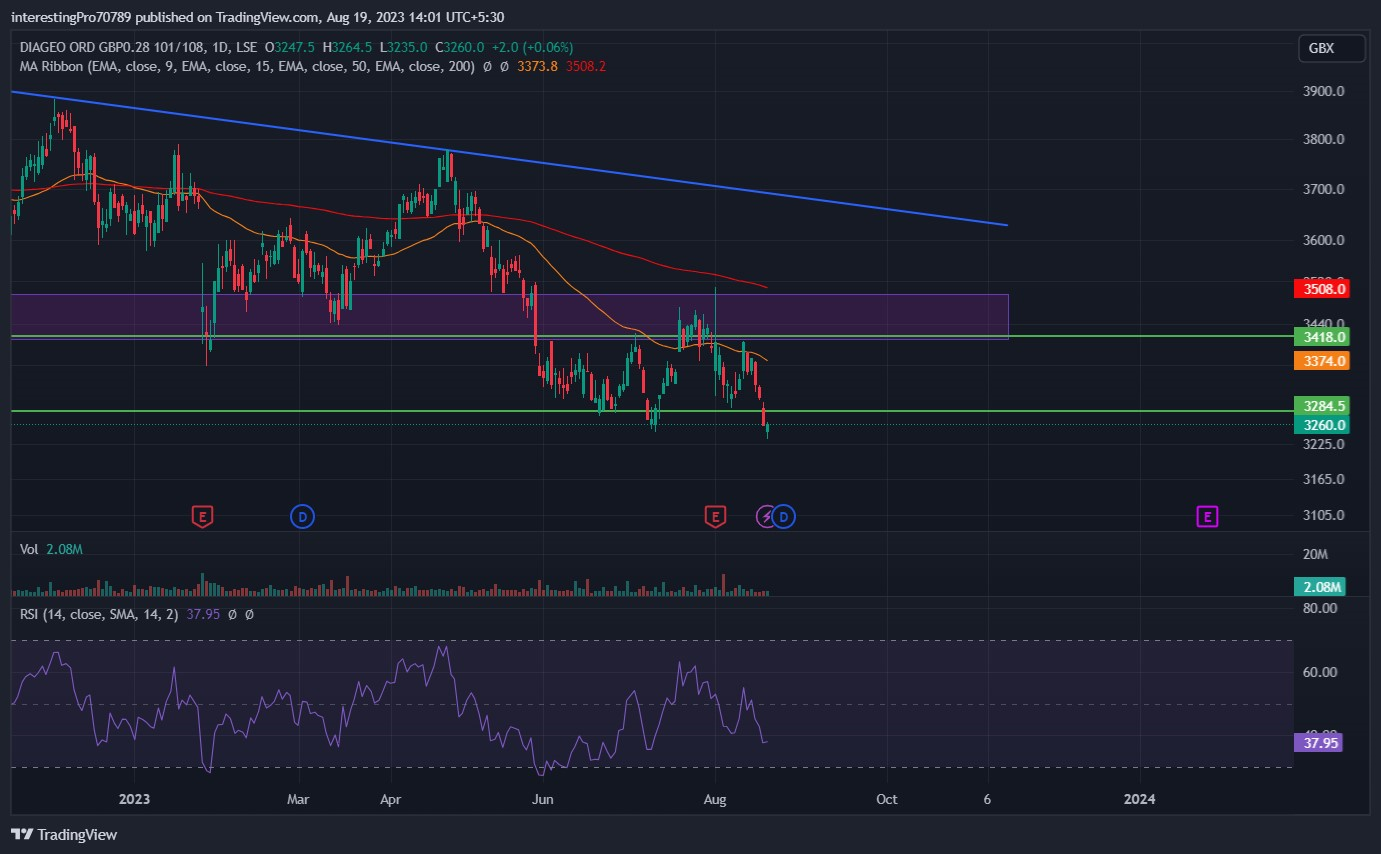Select the RSI (14, close, SMA, 14, 2) legend
The image size is (1381, 854).
pos(99,614)
